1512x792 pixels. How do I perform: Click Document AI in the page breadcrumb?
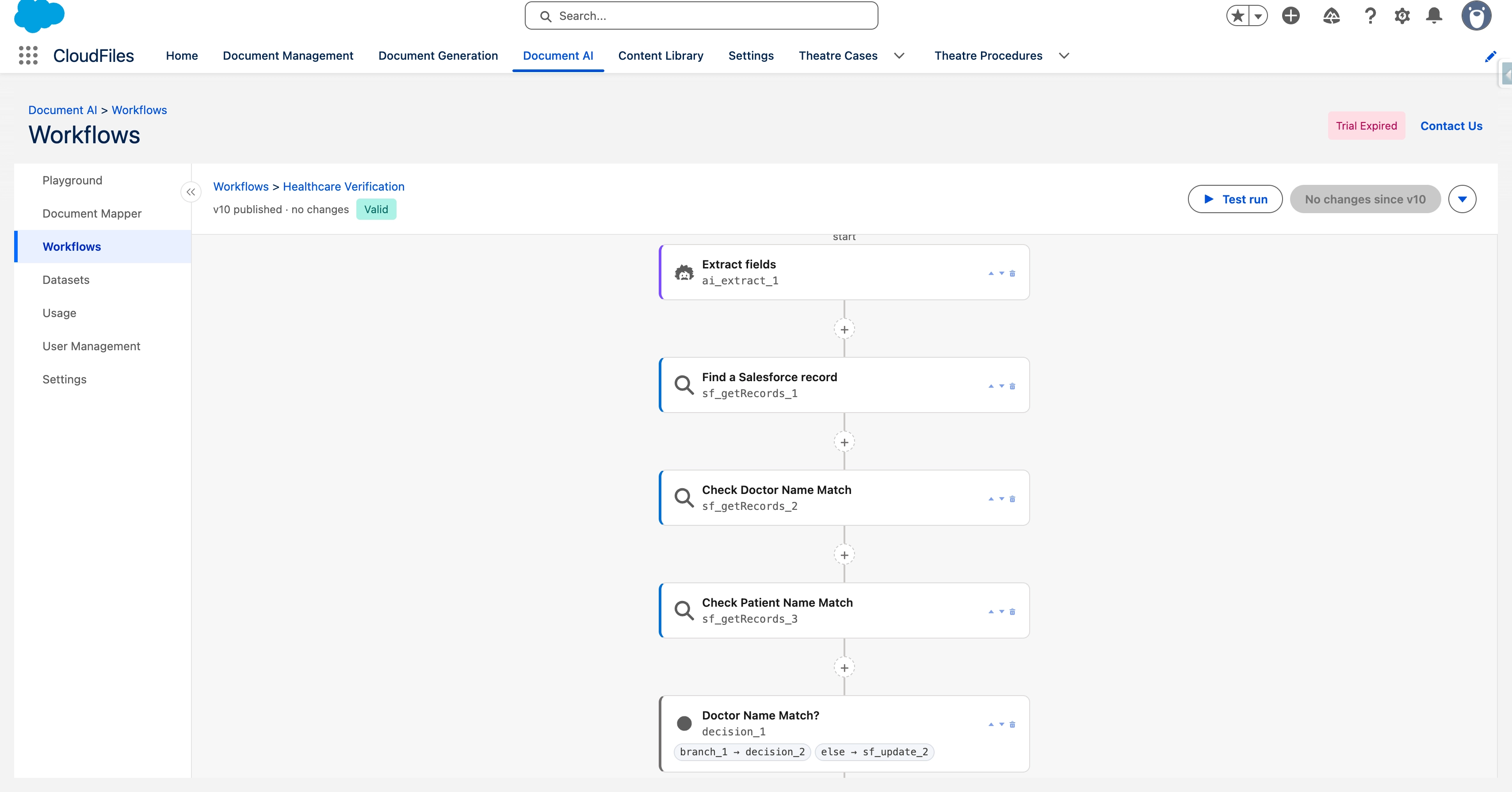[x=63, y=110]
